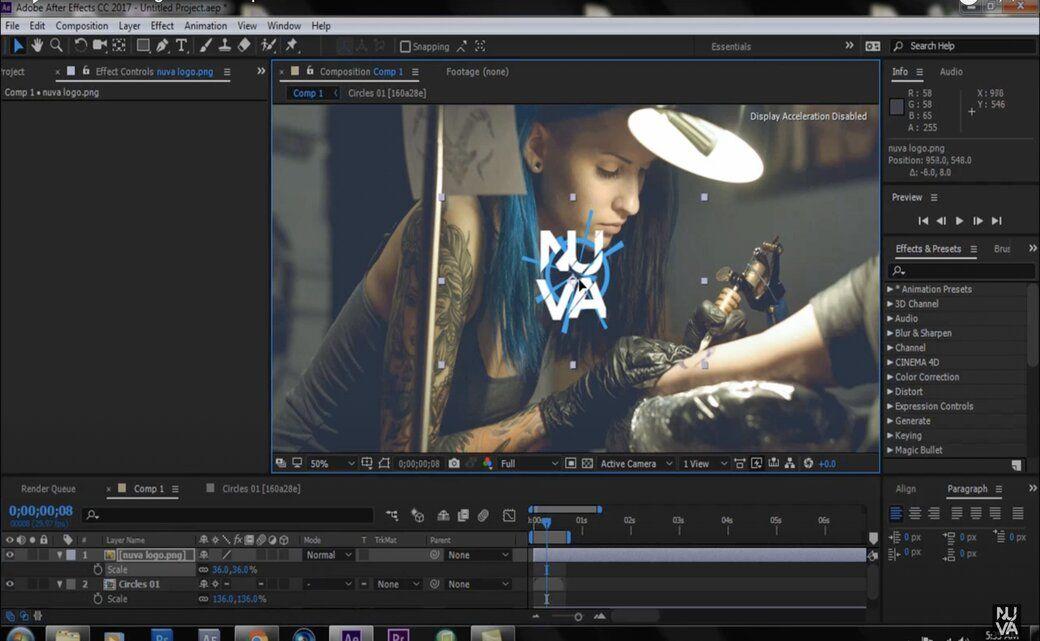Screen dimensions: 1040x641
Task: Toggle Draft 3D in timeline
Action: (x=417, y=515)
